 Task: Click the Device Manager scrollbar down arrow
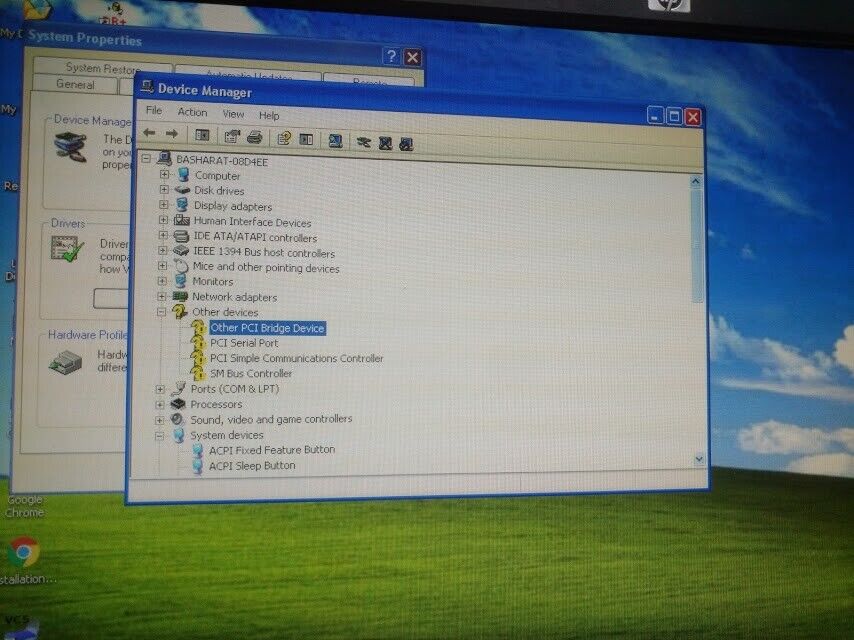699,460
